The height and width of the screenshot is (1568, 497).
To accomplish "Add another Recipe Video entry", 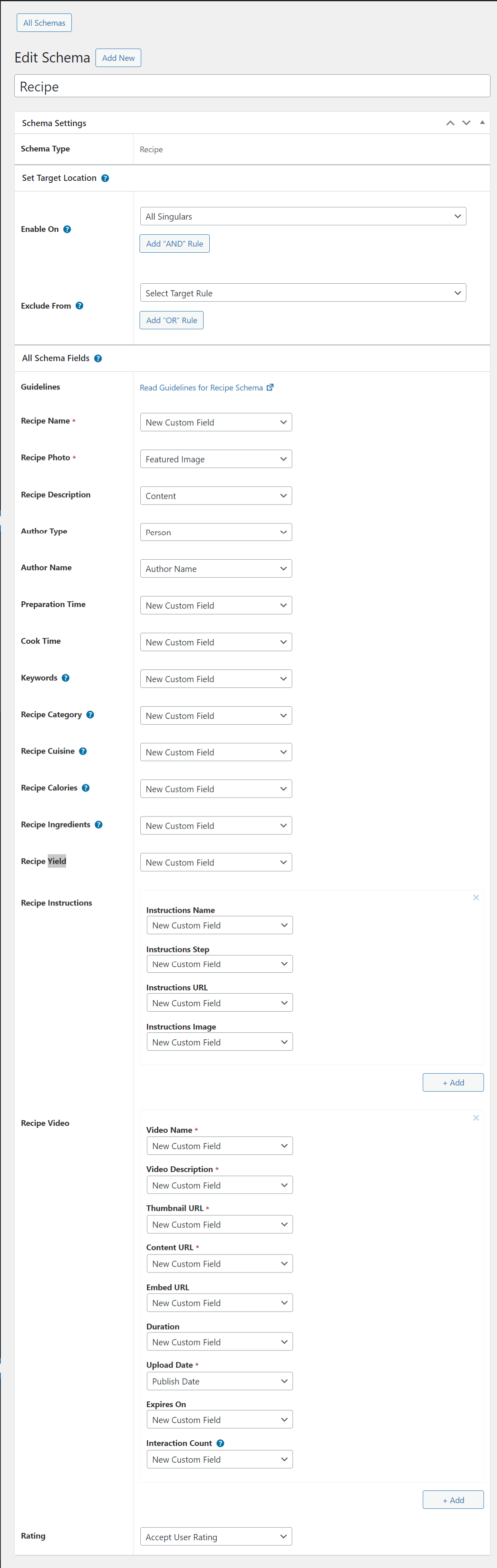I will 453,1500.
